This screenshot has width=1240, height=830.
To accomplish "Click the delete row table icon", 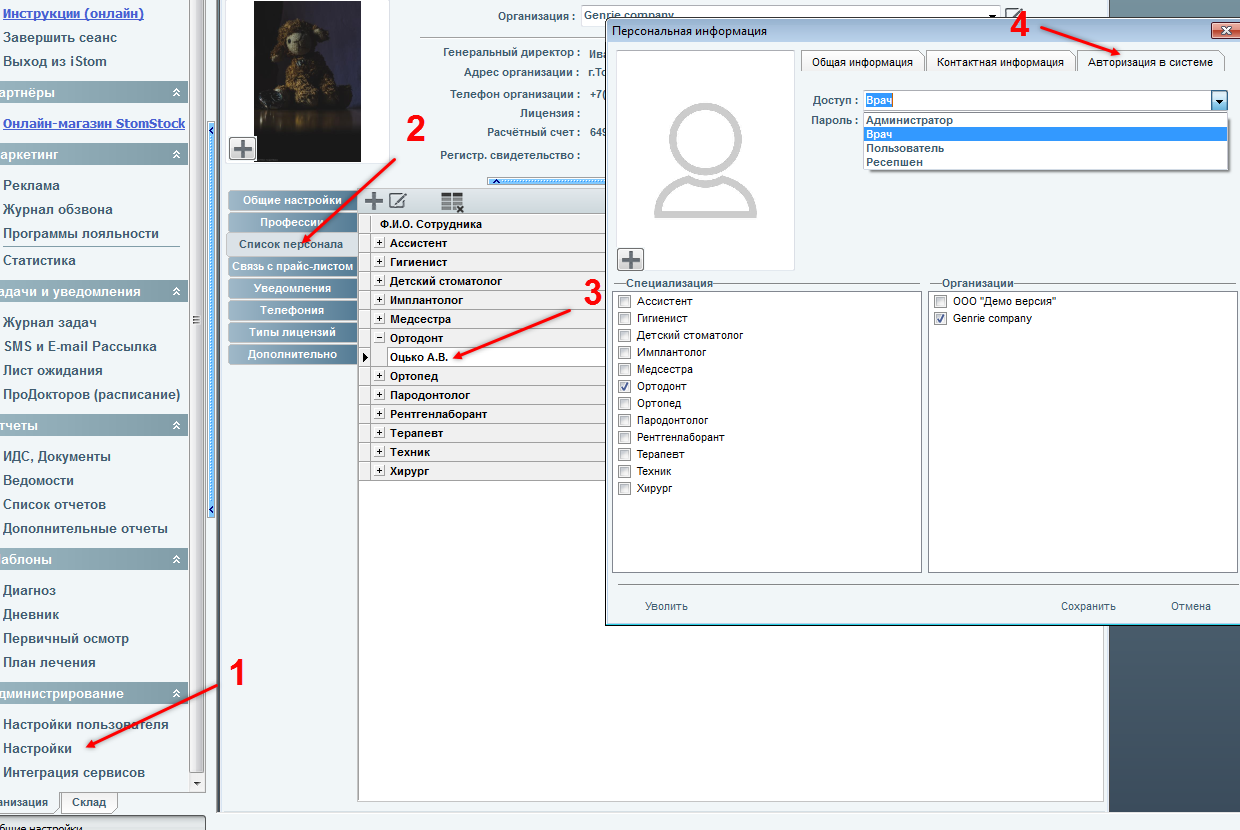I will click(452, 201).
